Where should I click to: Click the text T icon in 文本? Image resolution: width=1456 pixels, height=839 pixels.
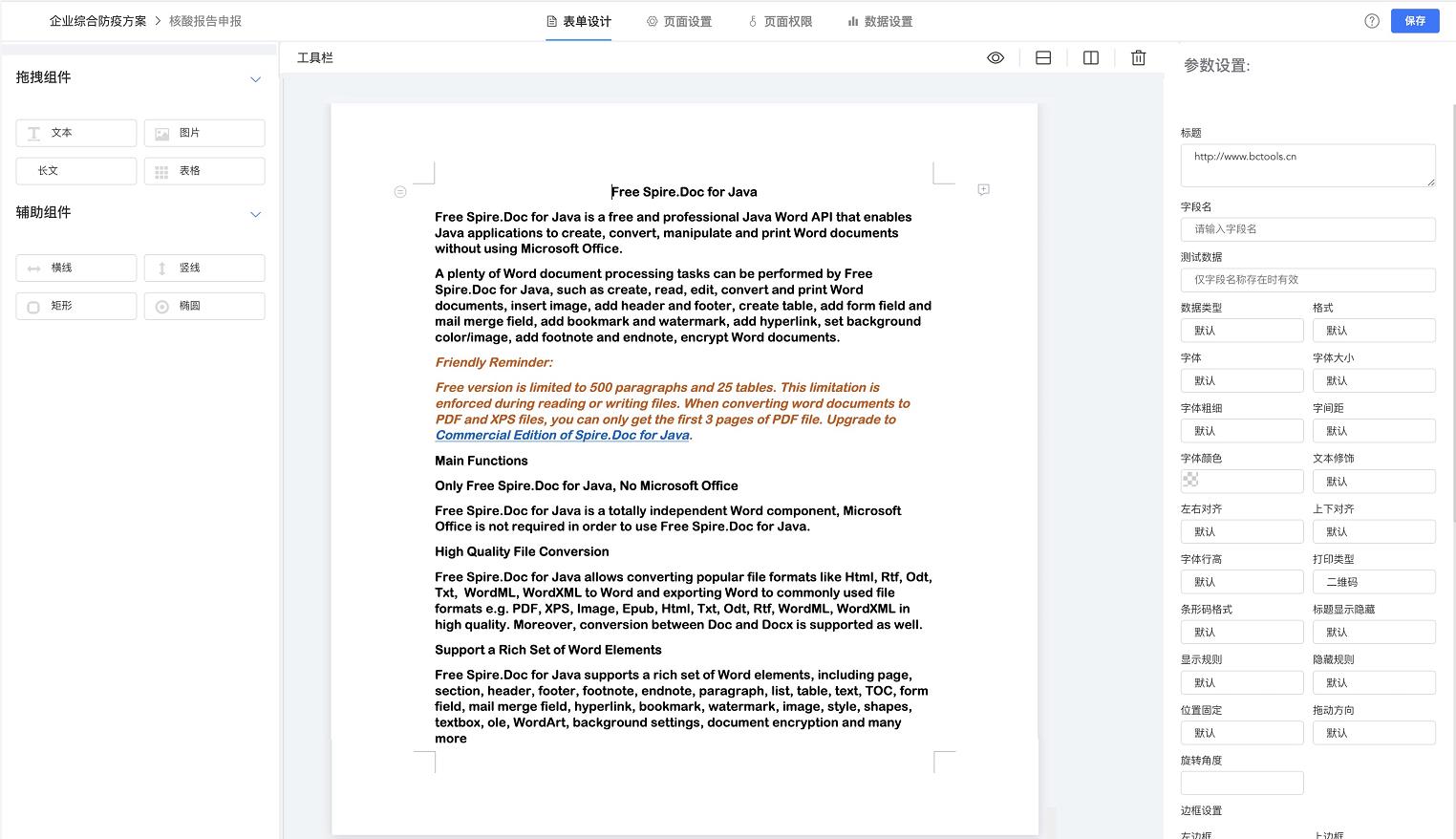(x=33, y=134)
